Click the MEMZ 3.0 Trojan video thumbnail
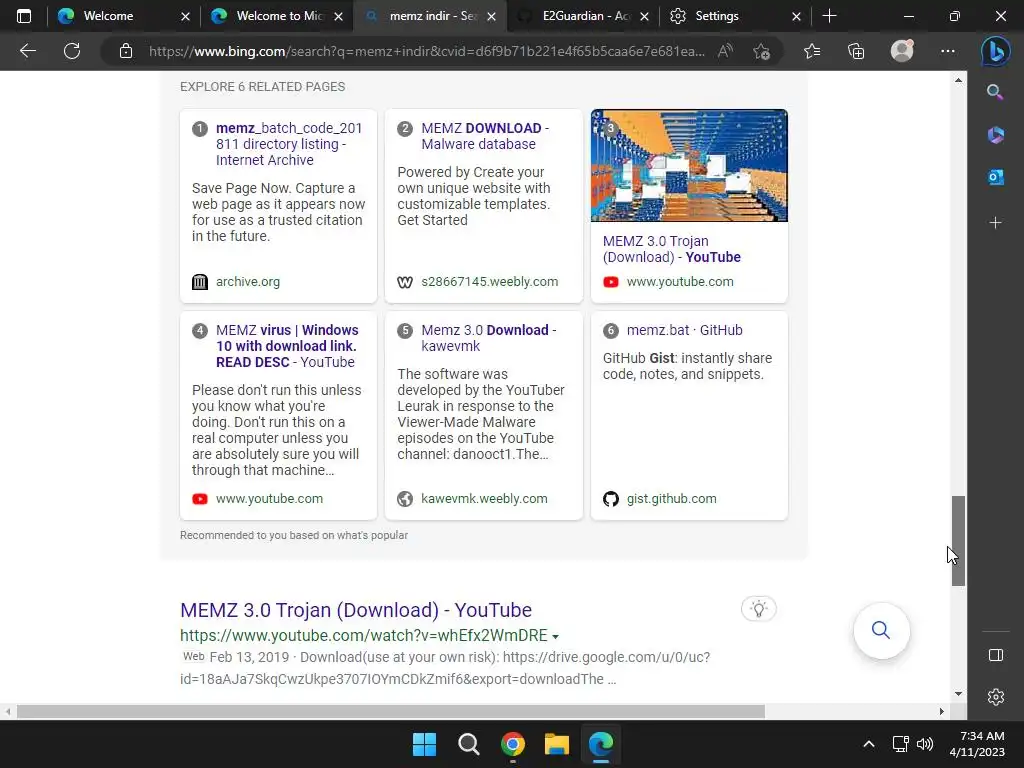This screenshot has width=1024, height=768. [x=689, y=166]
